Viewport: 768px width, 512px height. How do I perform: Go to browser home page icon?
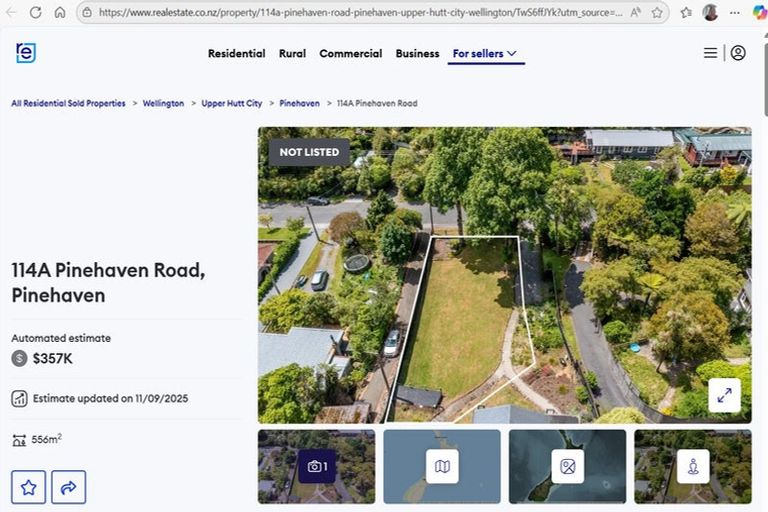pos(60,12)
